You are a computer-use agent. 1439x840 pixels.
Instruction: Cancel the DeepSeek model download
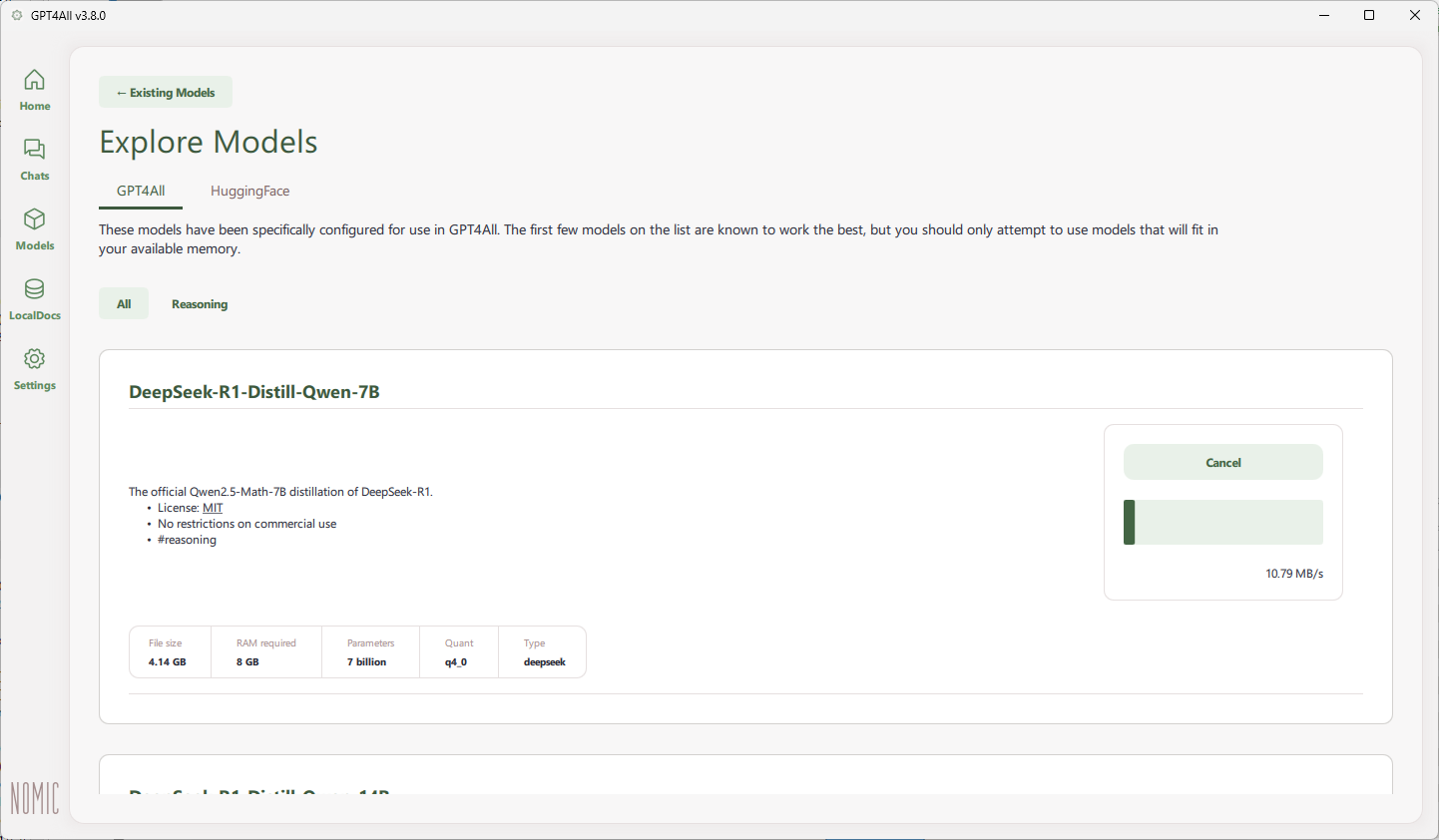[x=1223, y=463]
